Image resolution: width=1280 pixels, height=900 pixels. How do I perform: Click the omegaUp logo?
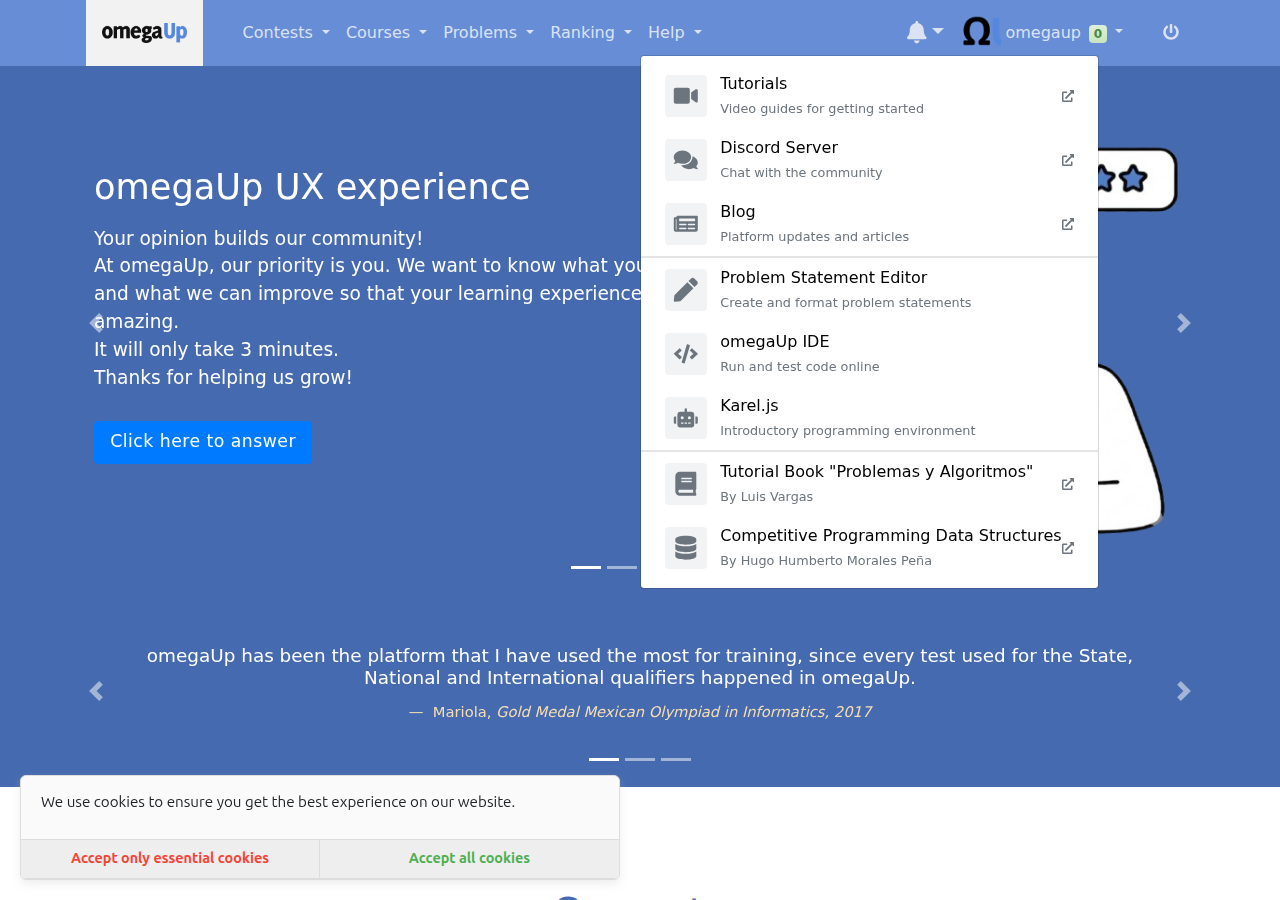pos(144,32)
